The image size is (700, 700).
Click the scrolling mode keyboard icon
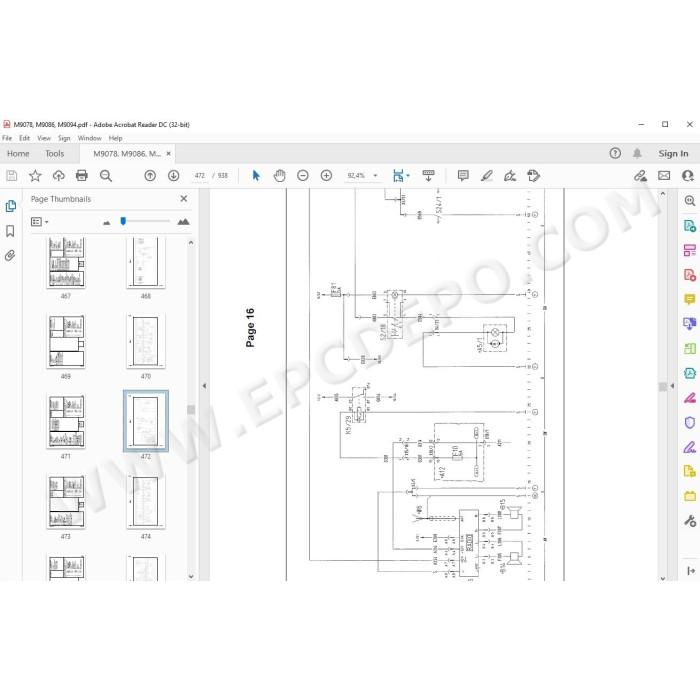click(428, 176)
